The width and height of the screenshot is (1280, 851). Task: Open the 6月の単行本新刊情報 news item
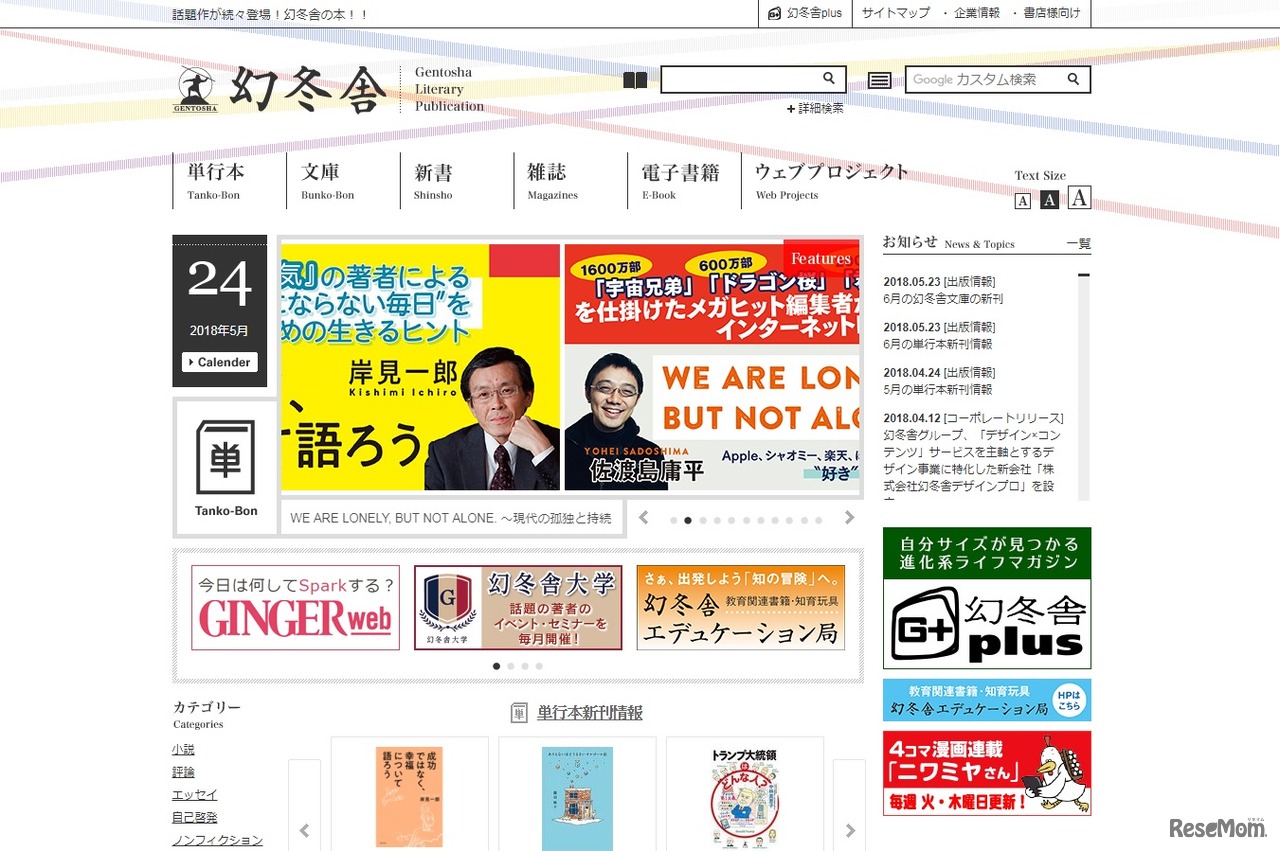pyautogui.click(x=938, y=344)
